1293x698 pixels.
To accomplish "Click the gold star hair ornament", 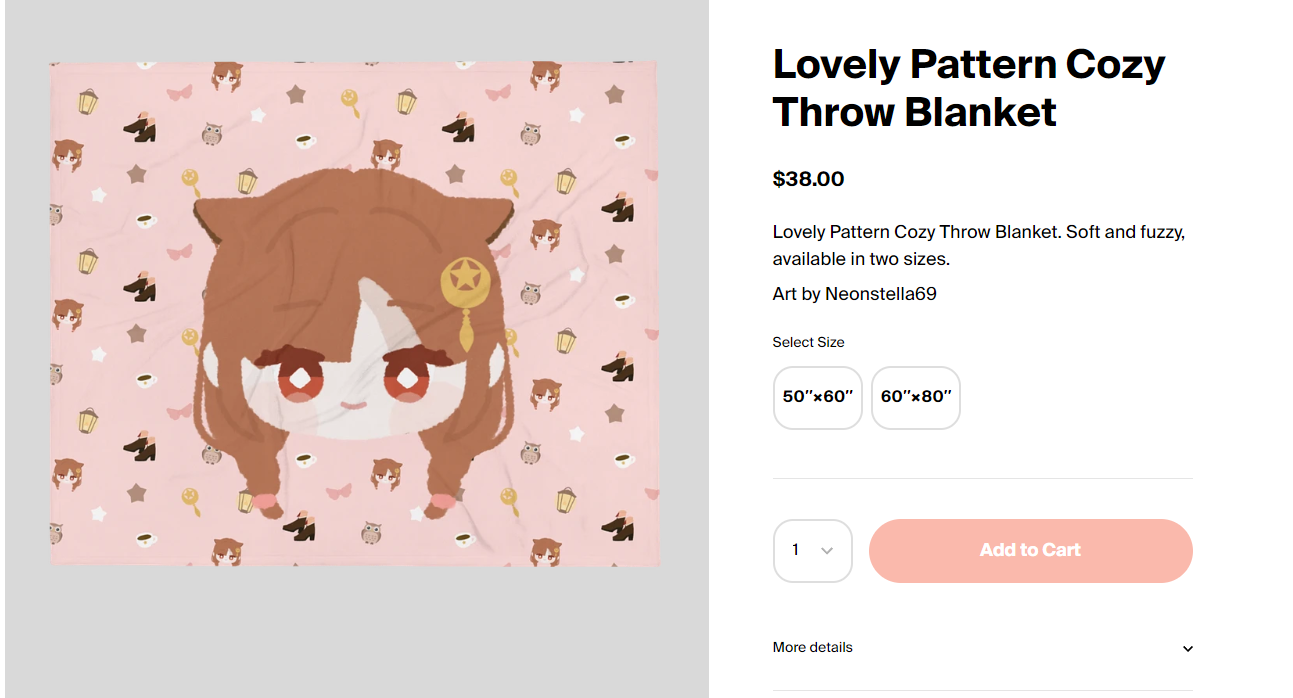I will 465,281.
